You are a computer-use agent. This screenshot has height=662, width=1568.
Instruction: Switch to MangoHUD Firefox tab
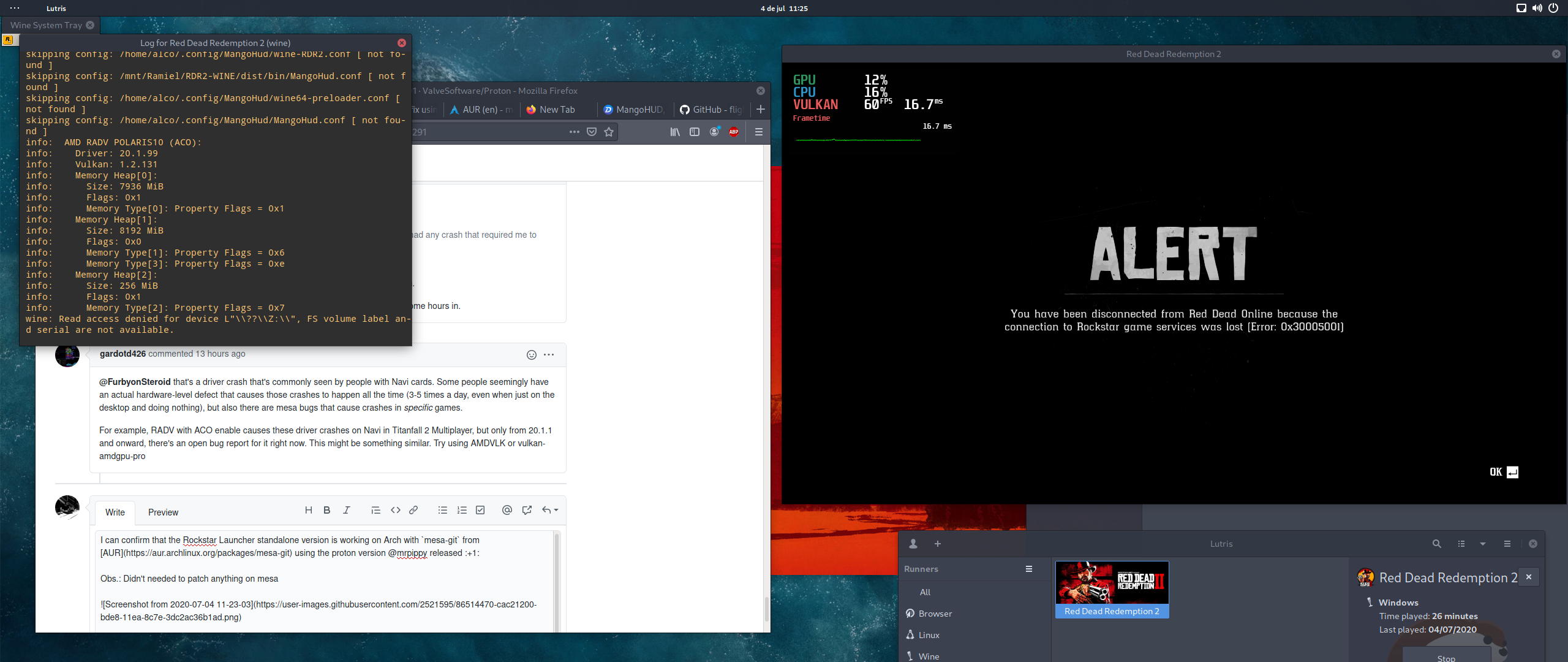click(635, 110)
